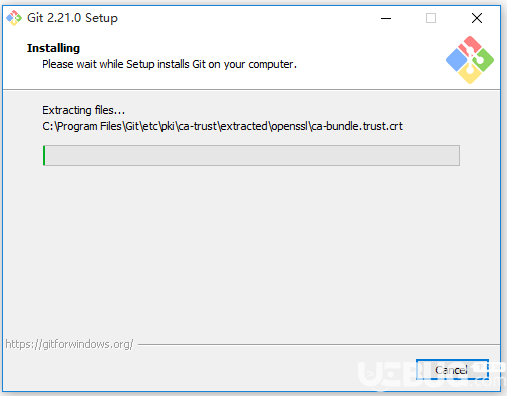Open the gitforwindows.org link
The width and height of the screenshot is (507, 396).
click(x=69, y=344)
